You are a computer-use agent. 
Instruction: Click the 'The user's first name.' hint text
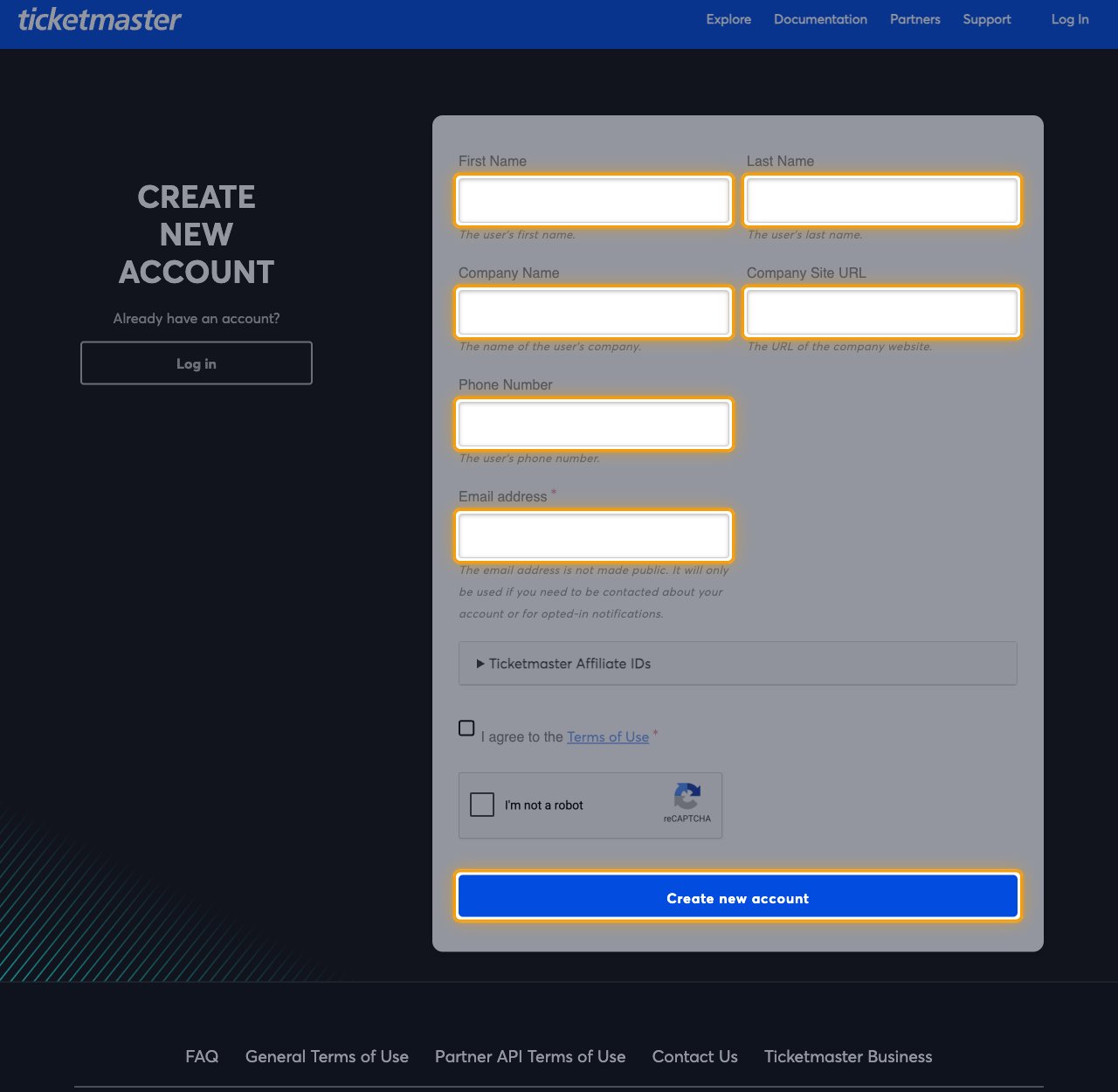[x=517, y=235]
